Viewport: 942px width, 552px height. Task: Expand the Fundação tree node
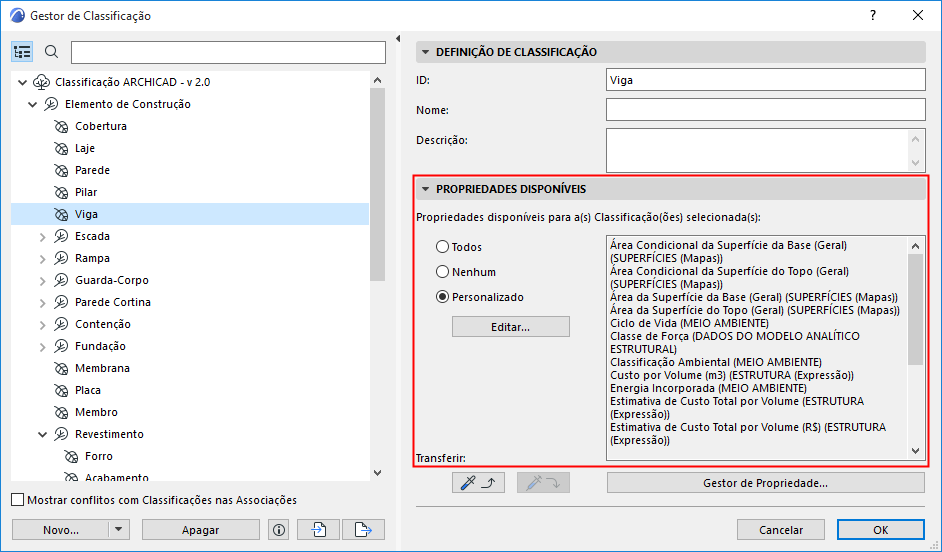pyautogui.click(x=43, y=347)
